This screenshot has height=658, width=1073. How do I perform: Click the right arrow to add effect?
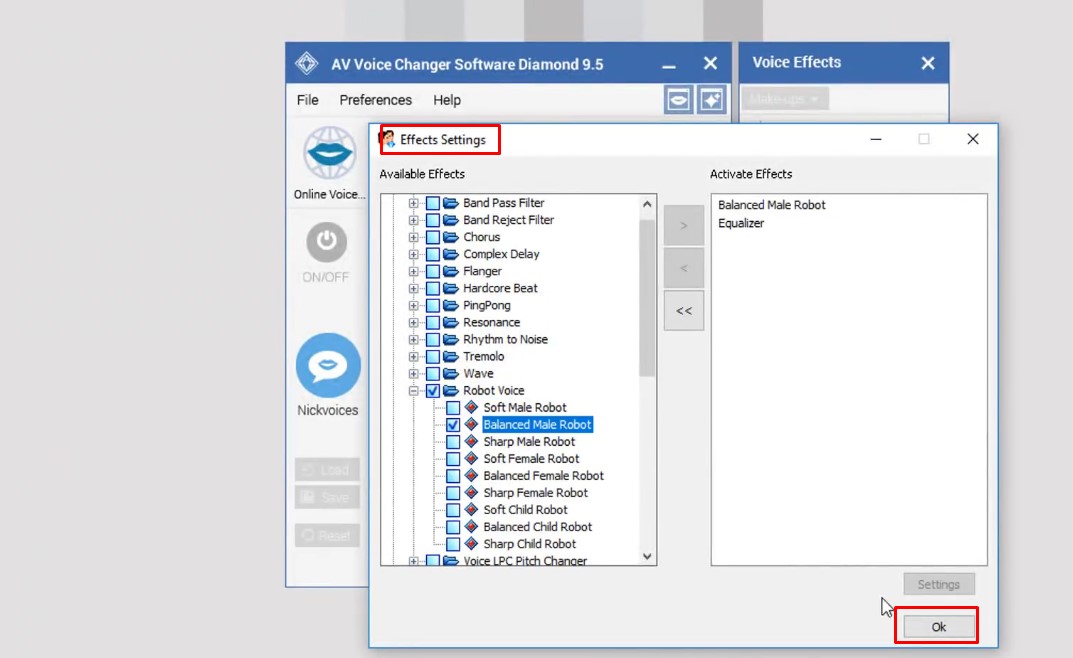coord(683,224)
